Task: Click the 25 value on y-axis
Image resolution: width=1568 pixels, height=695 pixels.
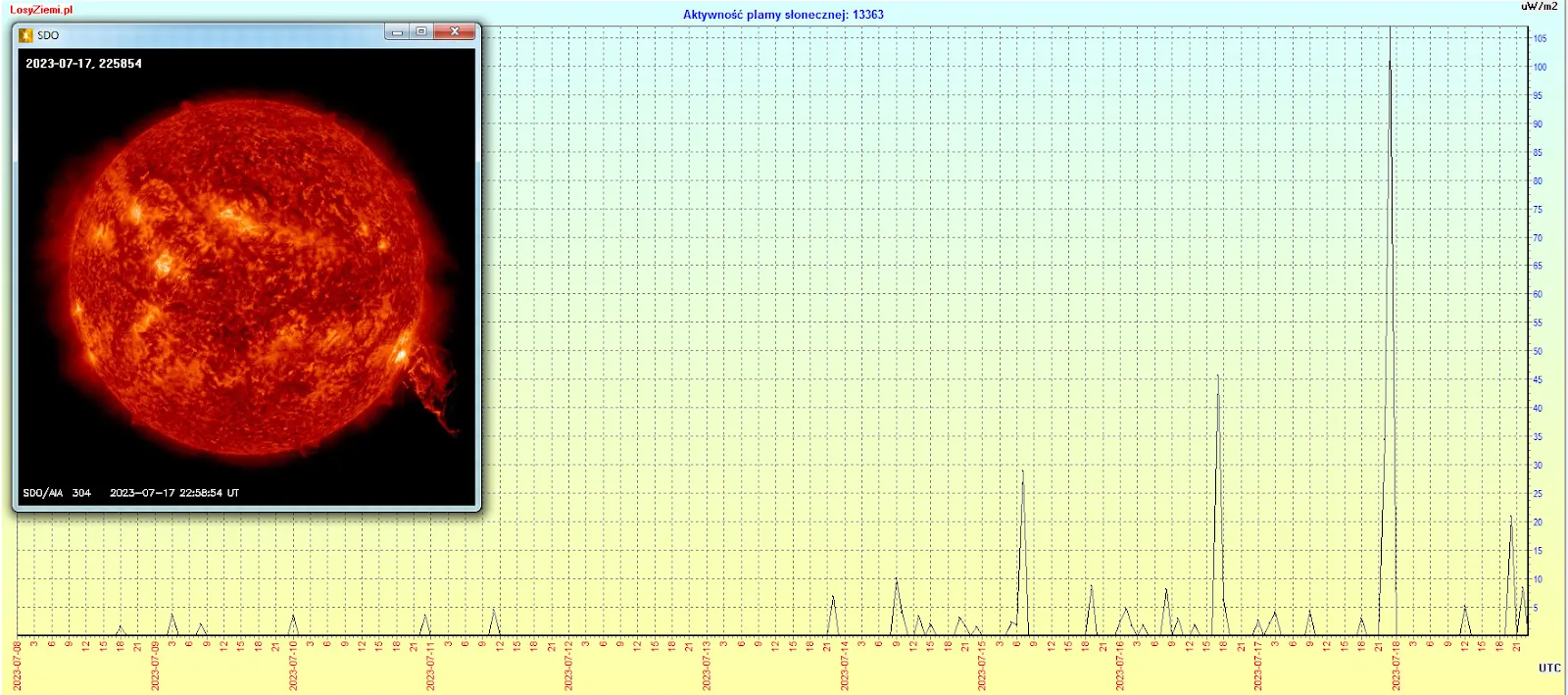Action: click(x=1539, y=494)
